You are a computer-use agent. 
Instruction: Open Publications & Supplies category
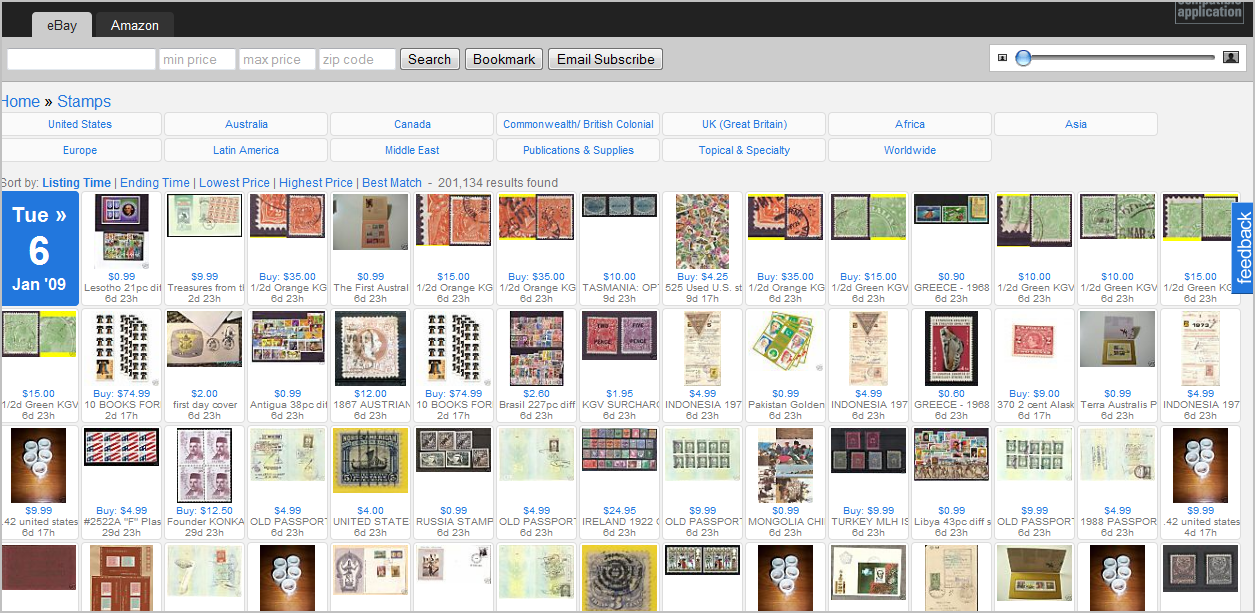point(578,150)
